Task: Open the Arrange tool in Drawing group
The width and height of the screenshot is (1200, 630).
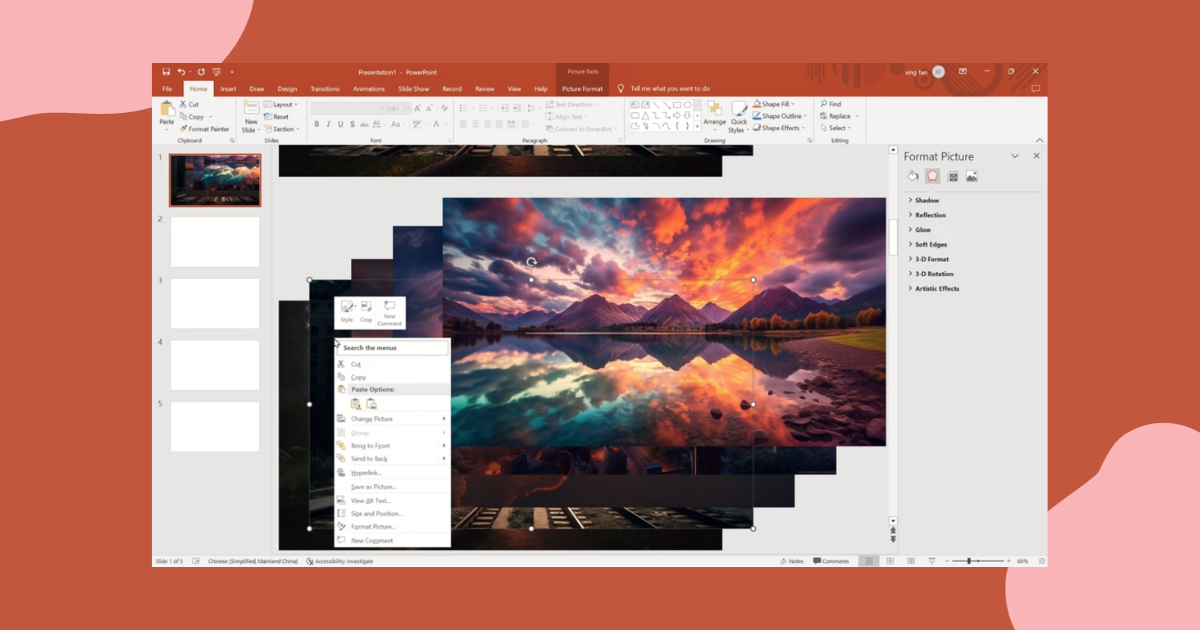Action: (714, 115)
